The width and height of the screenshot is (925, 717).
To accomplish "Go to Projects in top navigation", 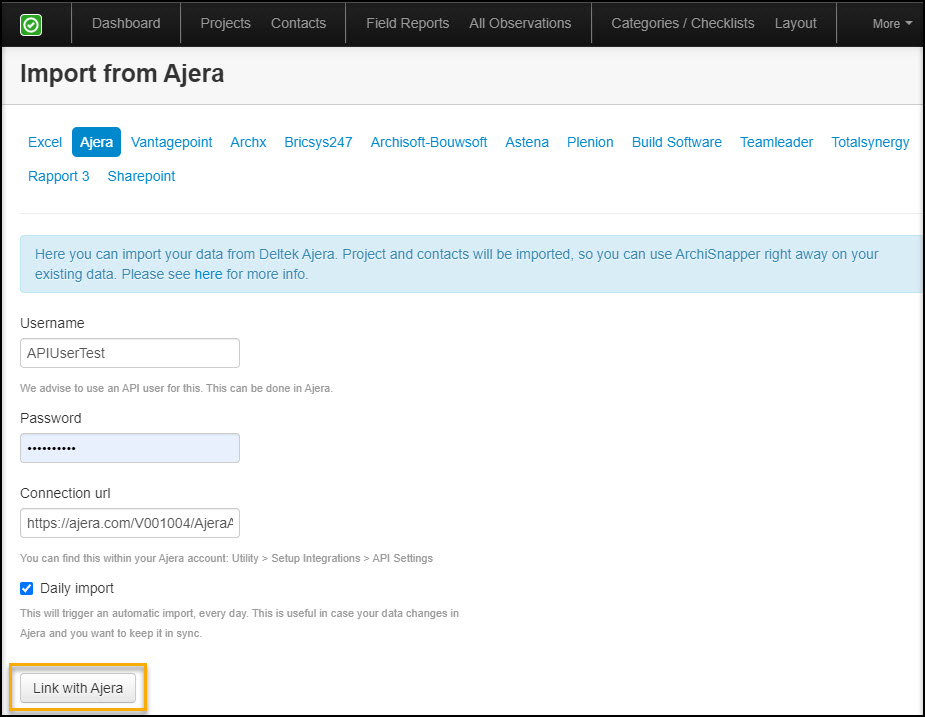I will tap(225, 23).
